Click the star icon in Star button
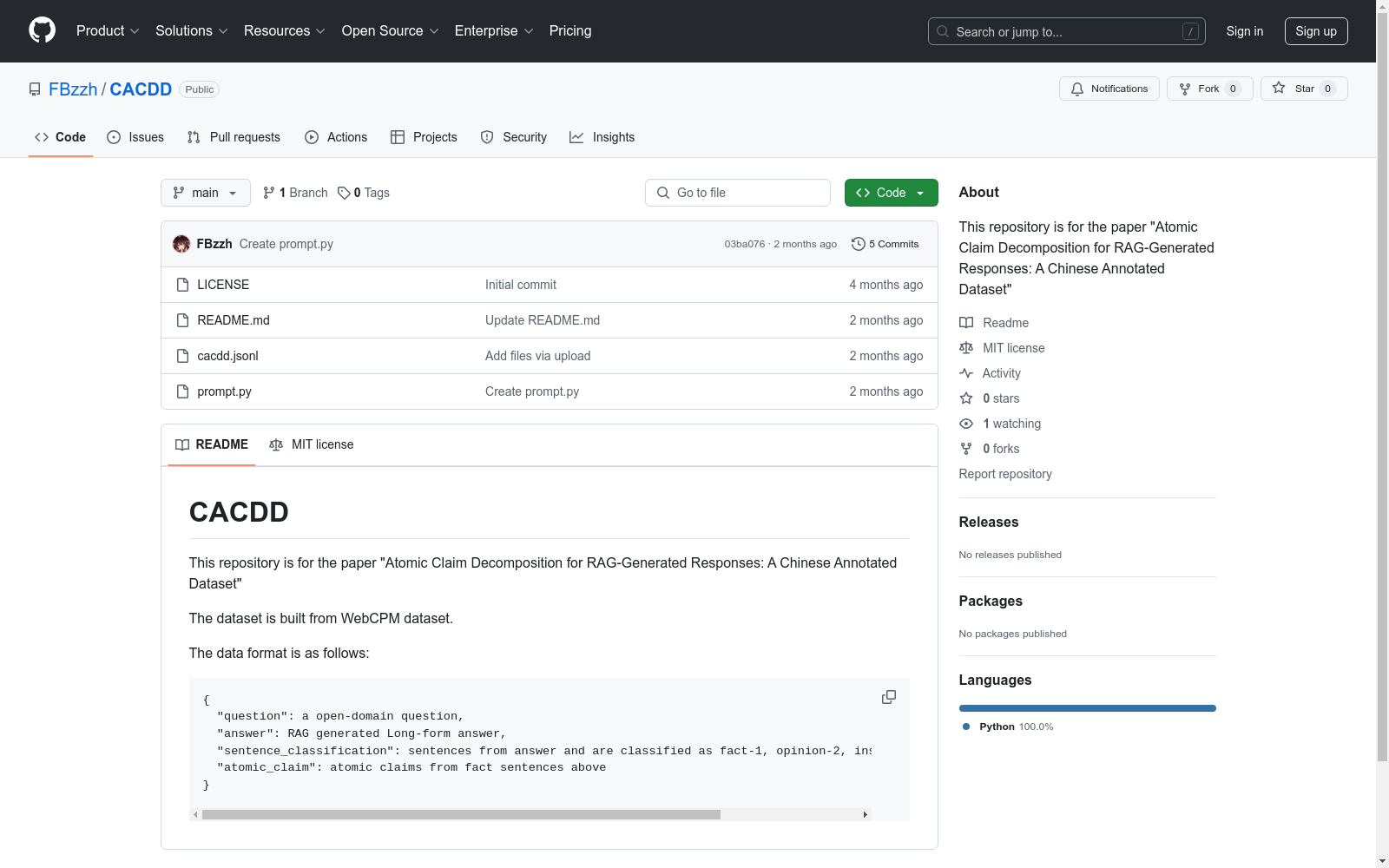The height and width of the screenshot is (868, 1389). coord(1279,88)
